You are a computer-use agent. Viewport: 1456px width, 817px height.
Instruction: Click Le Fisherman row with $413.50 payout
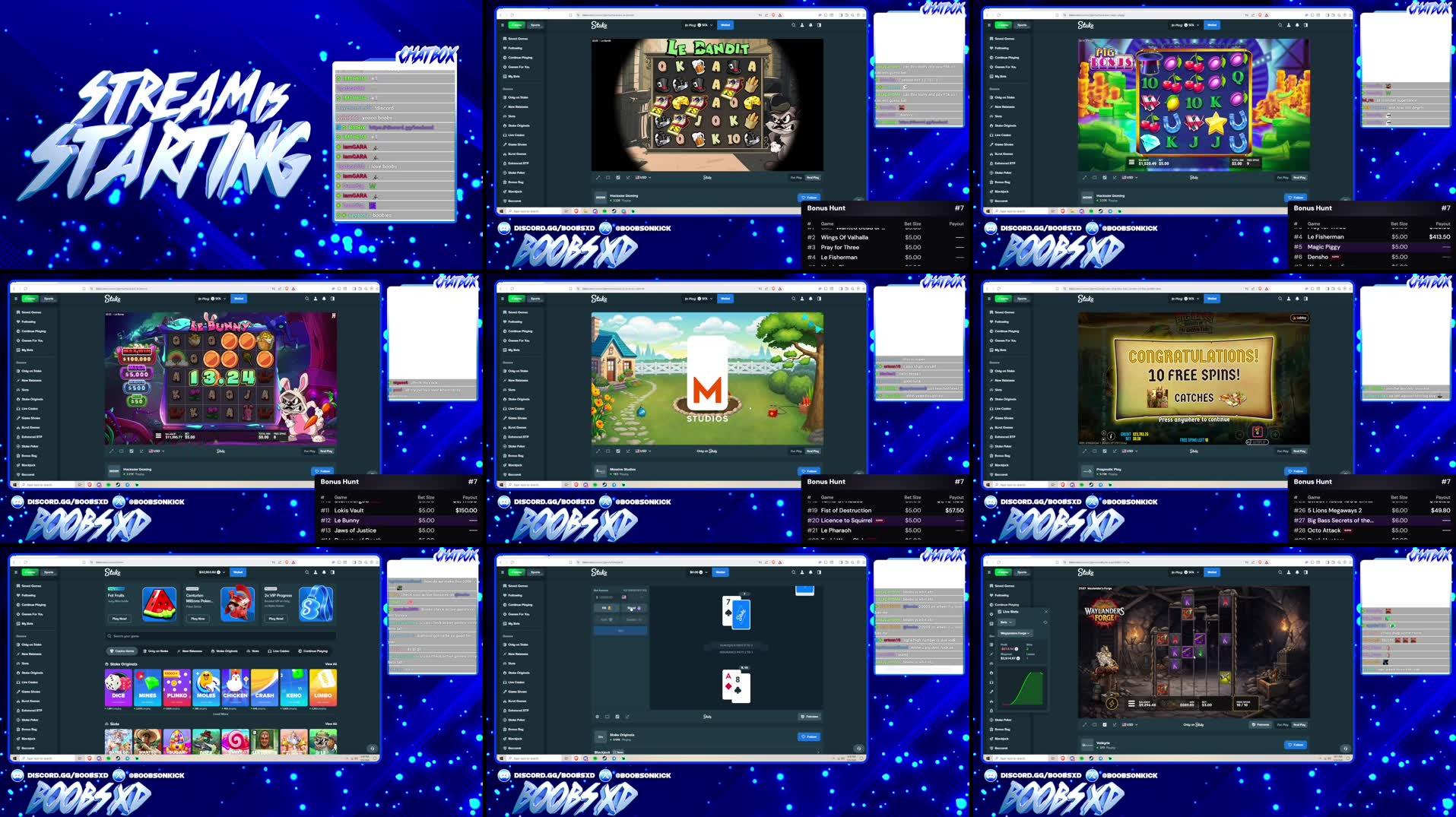1372,236
